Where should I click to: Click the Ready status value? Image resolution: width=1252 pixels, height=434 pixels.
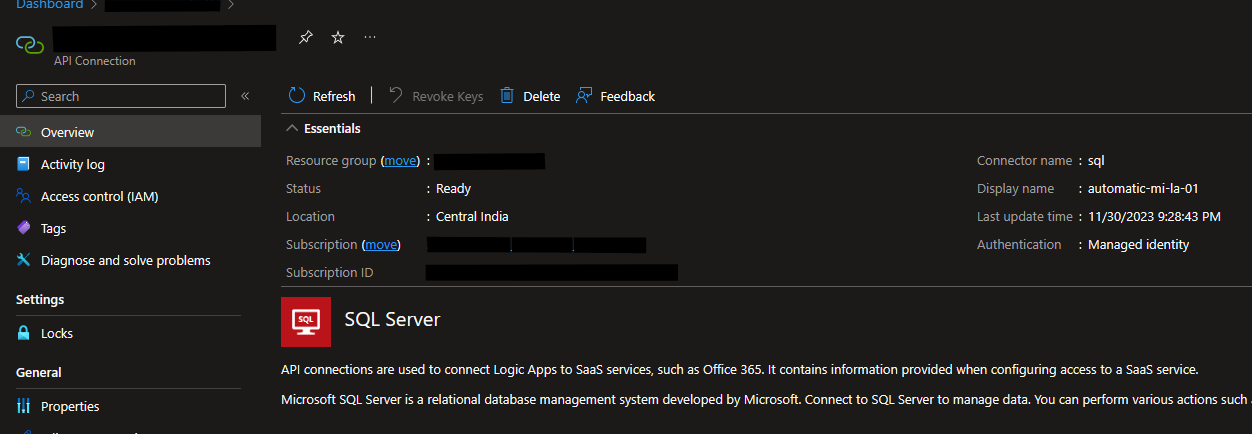(x=453, y=189)
